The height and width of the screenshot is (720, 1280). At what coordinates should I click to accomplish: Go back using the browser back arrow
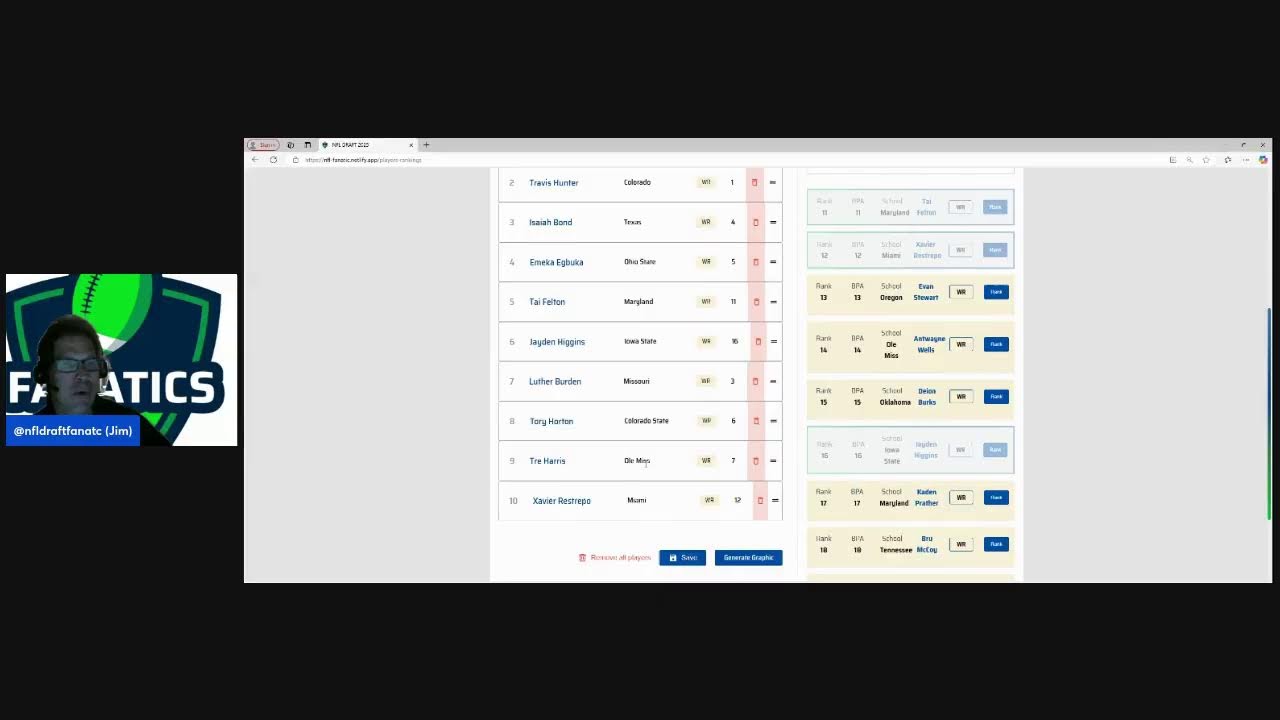point(255,160)
